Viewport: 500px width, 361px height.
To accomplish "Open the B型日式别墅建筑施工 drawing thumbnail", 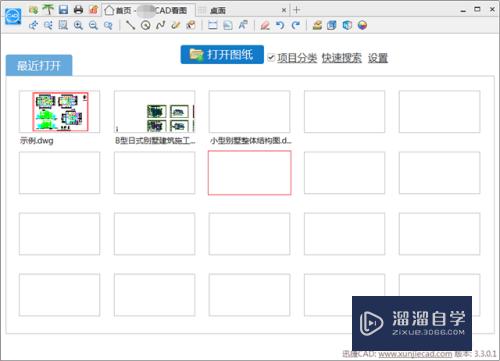I will tap(155, 112).
